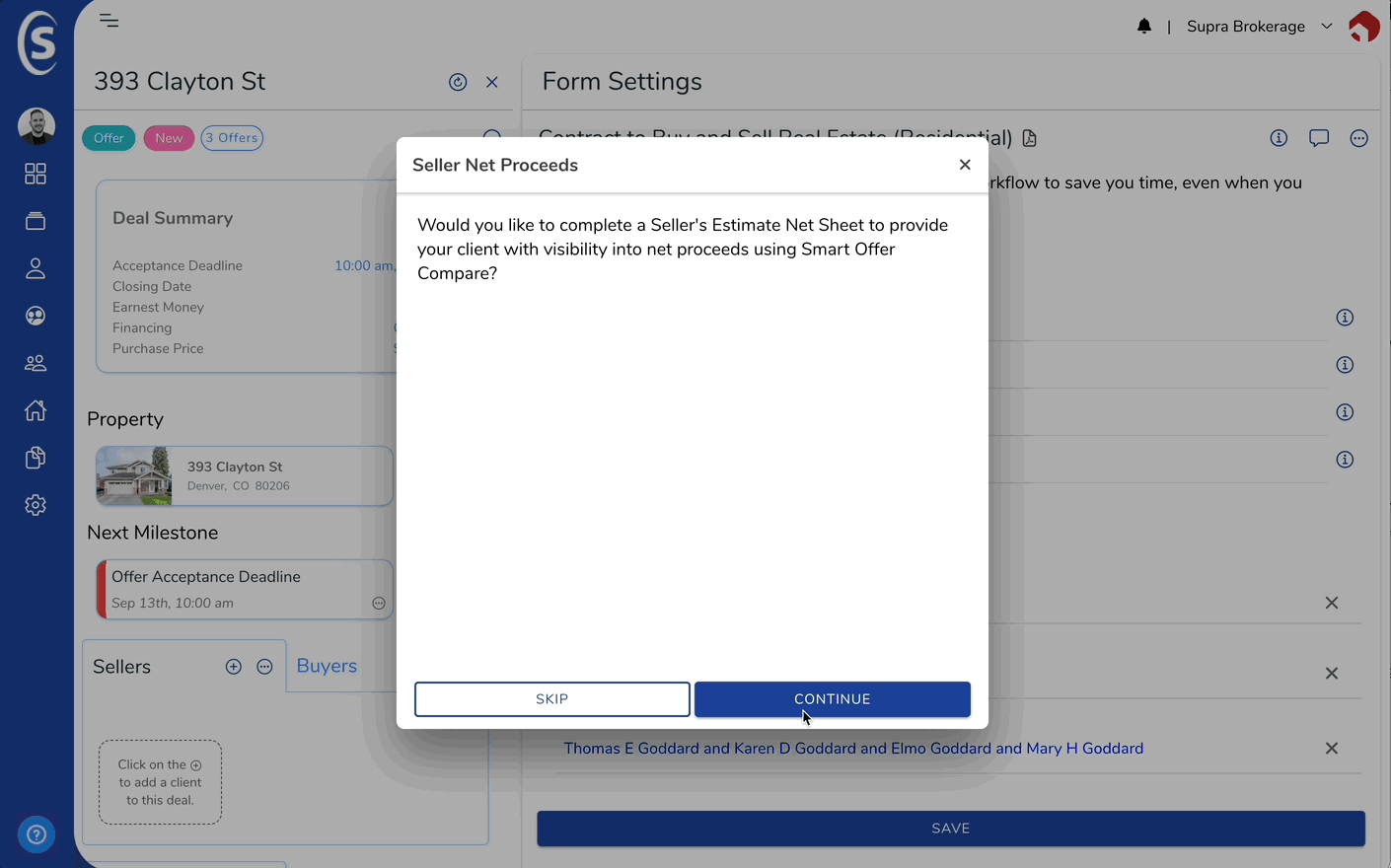Open the people group icon in the sidebar

(36, 363)
